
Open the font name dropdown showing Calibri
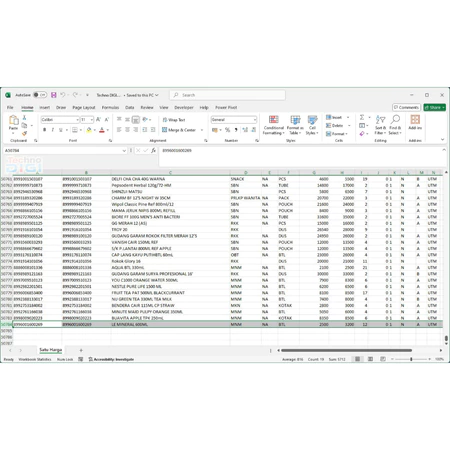(x=77, y=120)
